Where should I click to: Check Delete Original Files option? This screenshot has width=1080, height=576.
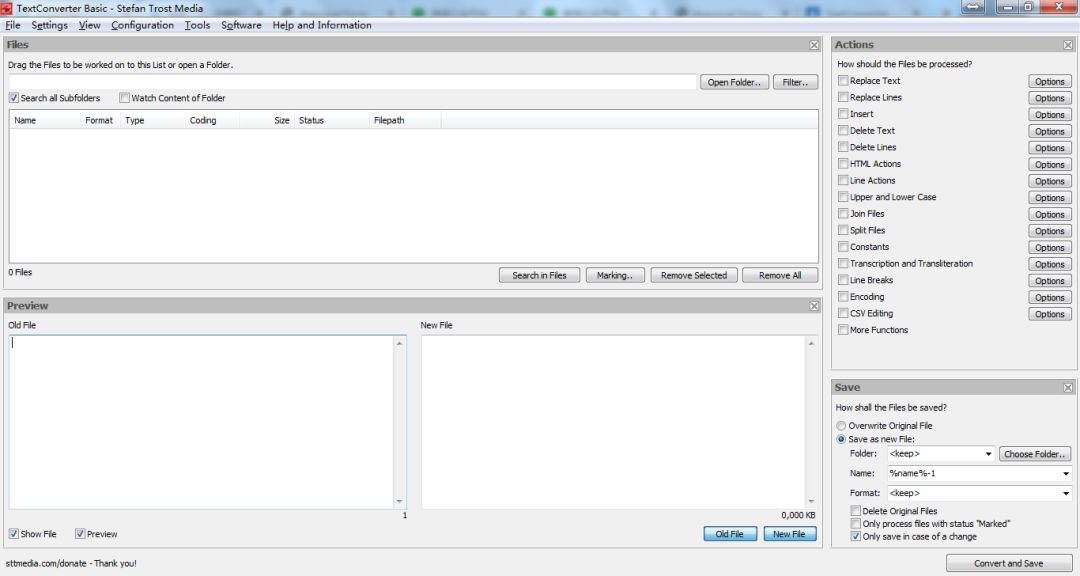coord(855,511)
